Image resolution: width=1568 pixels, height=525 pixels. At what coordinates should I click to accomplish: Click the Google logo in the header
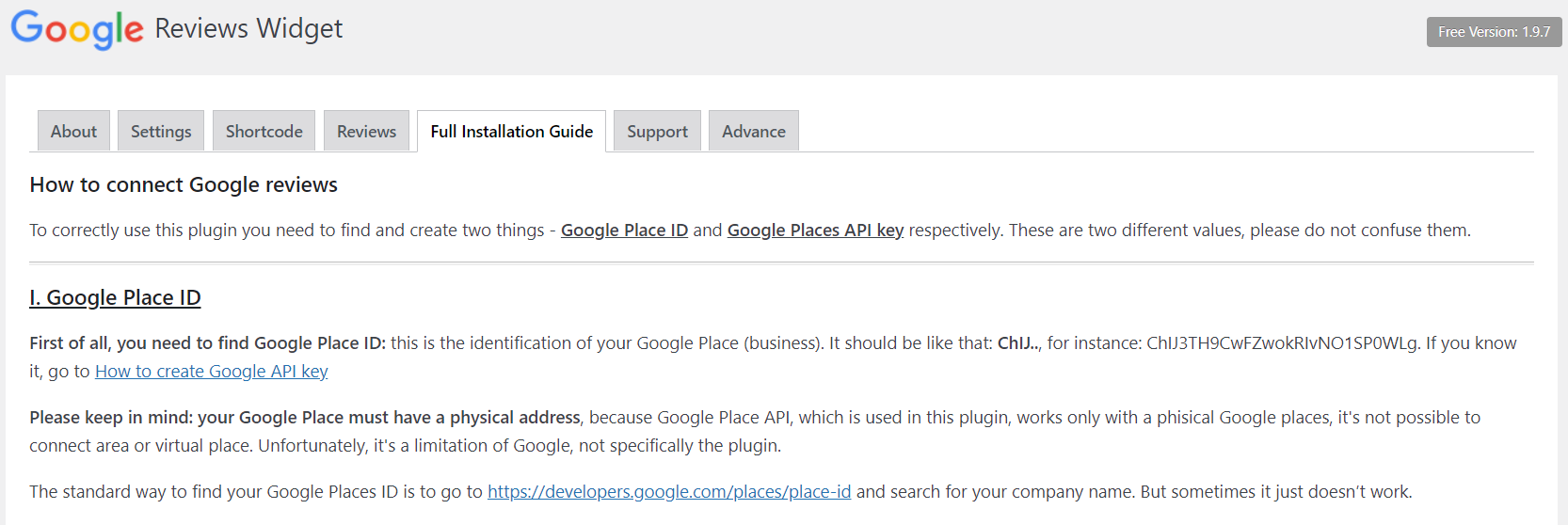77,29
